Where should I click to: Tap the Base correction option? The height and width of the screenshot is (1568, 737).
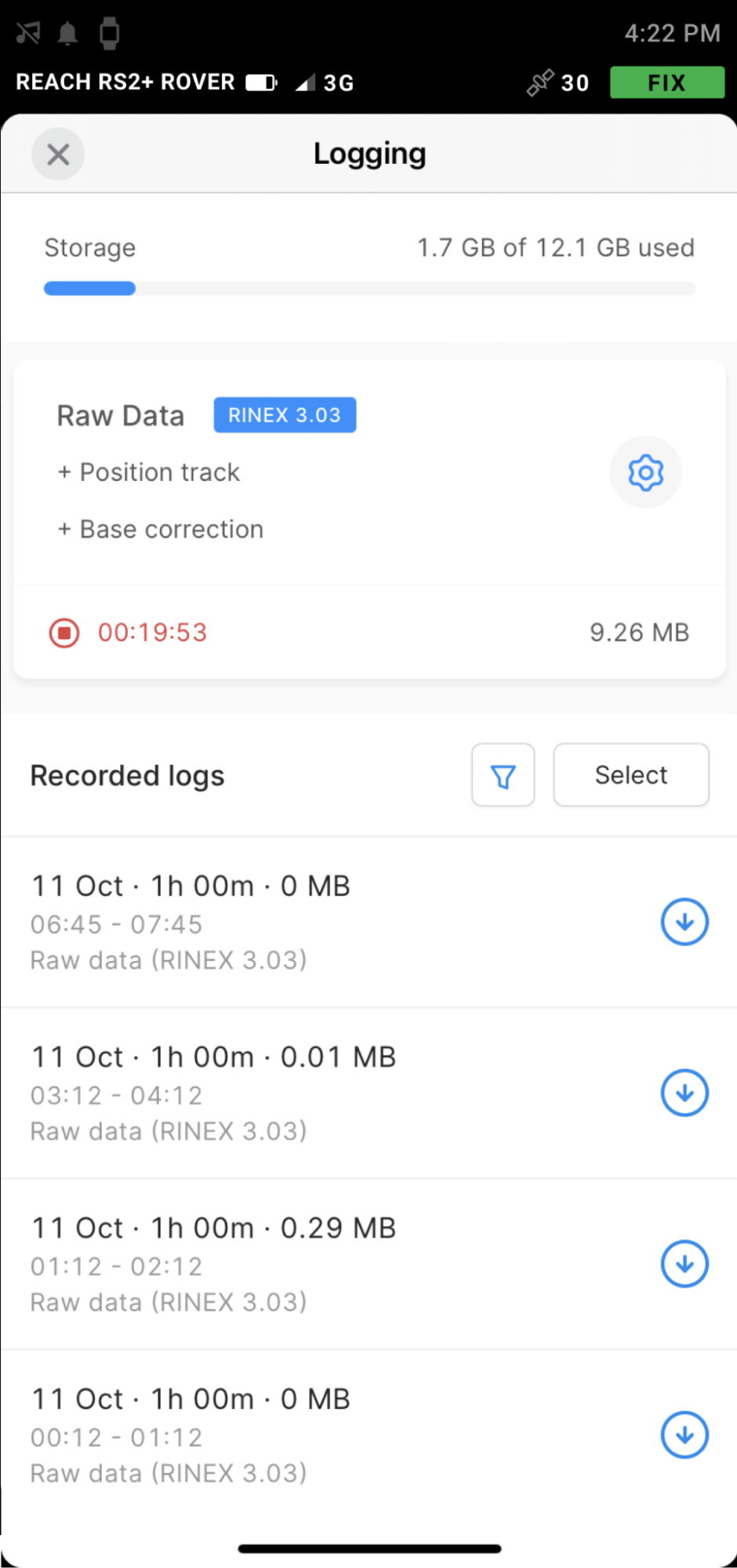pyautogui.click(x=161, y=529)
